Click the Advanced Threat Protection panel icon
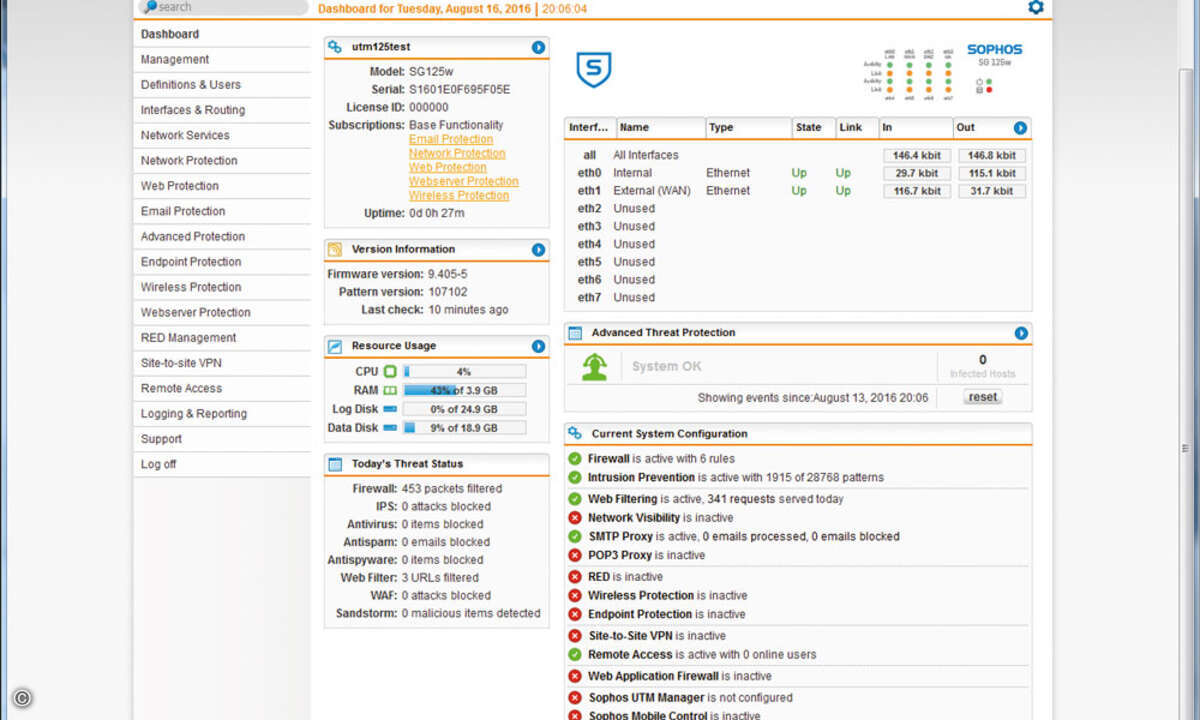Screen dimensions: 1200x720 click(575, 333)
